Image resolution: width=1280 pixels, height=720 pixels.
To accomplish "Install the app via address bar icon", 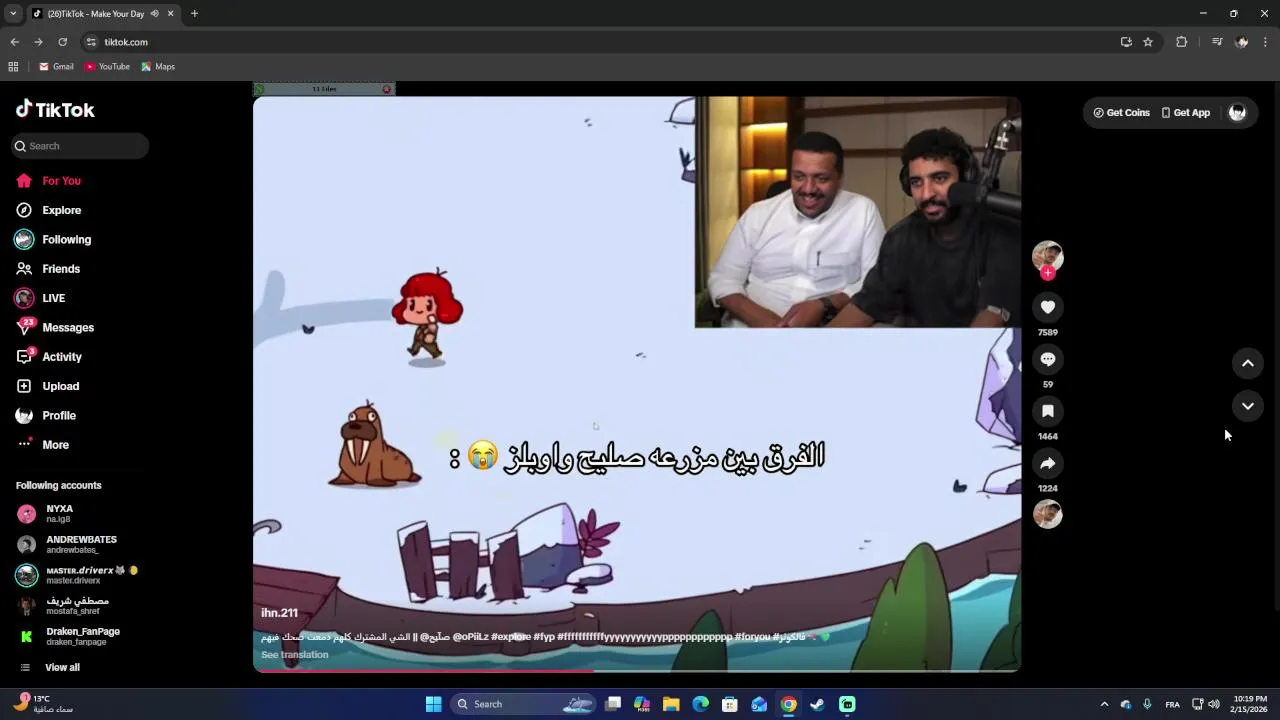I will tap(1126, 42).
